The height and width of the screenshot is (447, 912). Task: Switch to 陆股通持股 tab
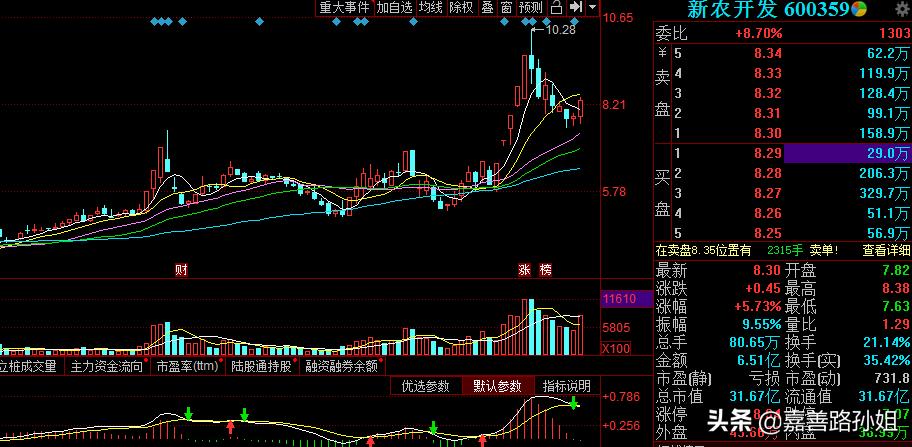261,367
